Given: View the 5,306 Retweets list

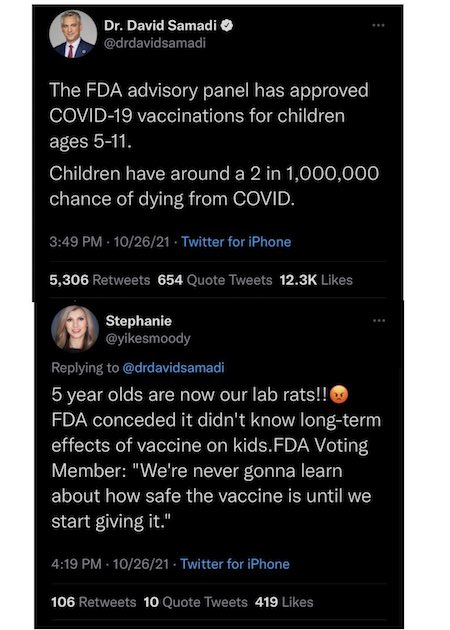Looking at the screenshot, I should pos(100,280).
